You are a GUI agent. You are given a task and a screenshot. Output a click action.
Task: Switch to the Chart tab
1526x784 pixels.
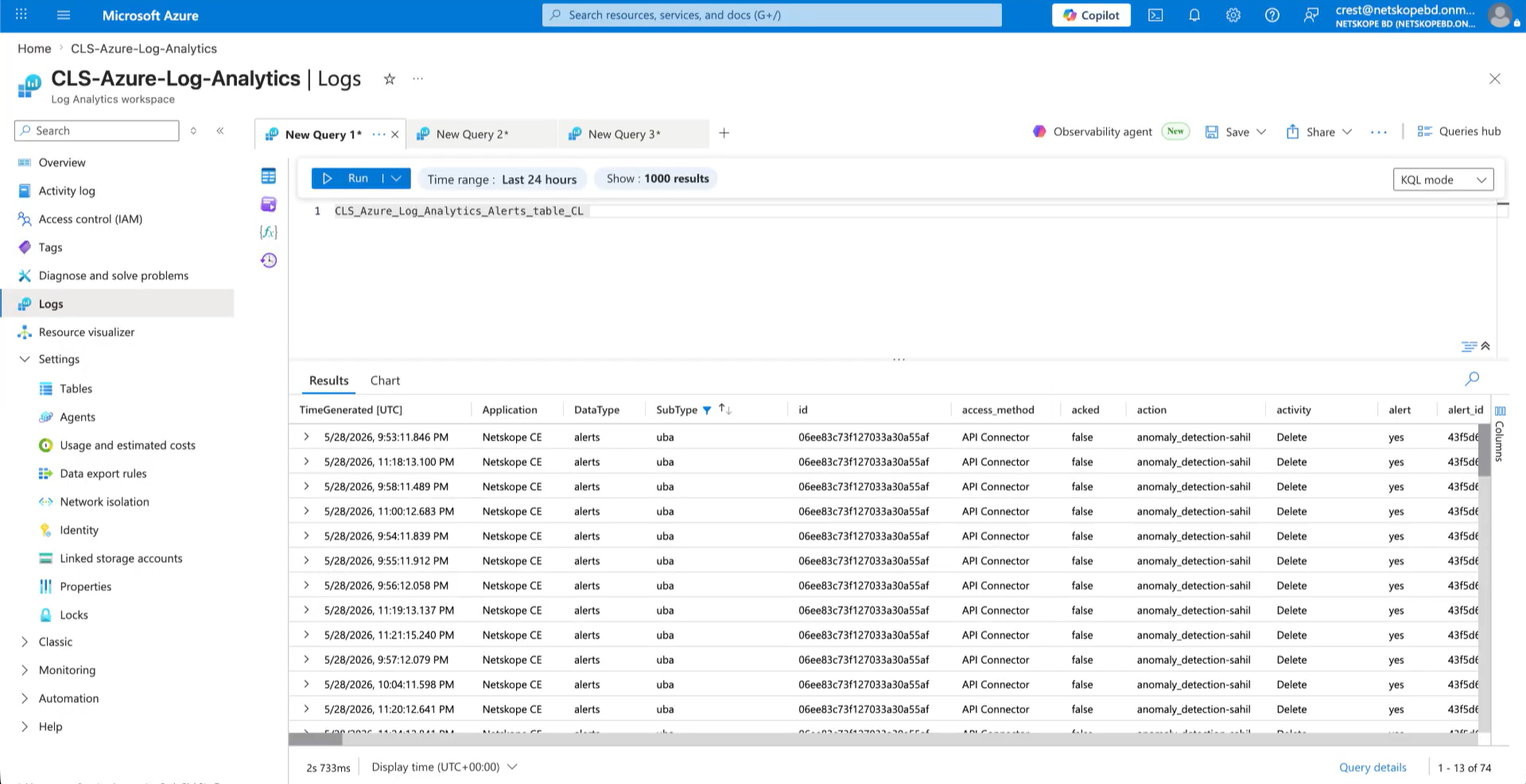tap(385, 381)
